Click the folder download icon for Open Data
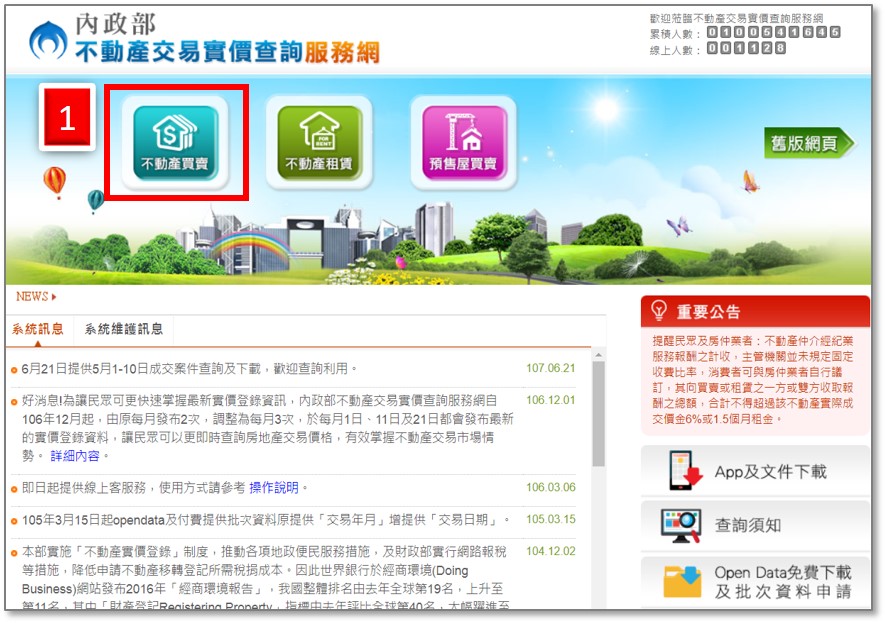886x624 pixels. pos(683,582)
